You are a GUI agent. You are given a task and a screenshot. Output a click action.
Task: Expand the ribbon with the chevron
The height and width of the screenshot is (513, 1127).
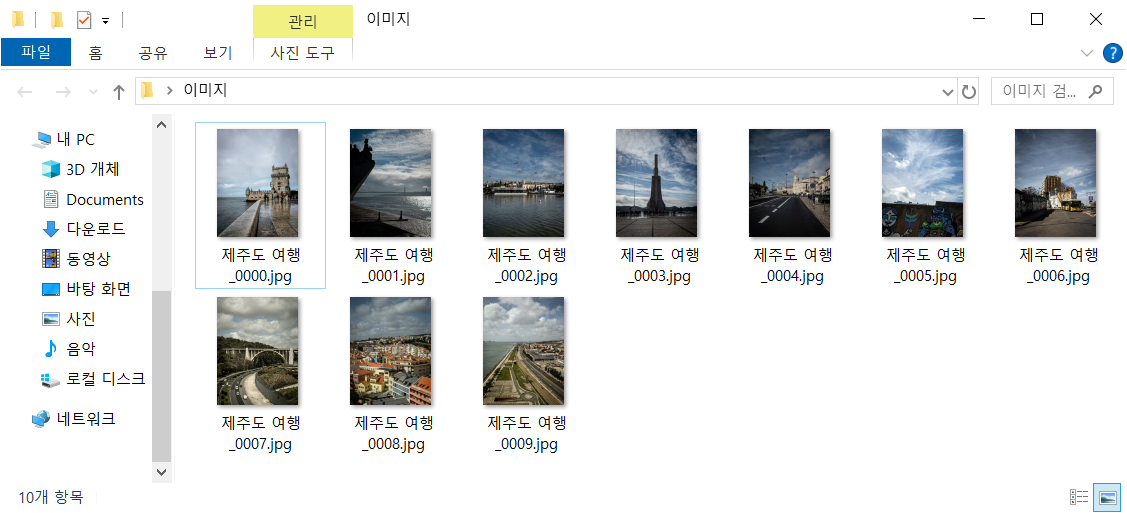point(1086,52)
